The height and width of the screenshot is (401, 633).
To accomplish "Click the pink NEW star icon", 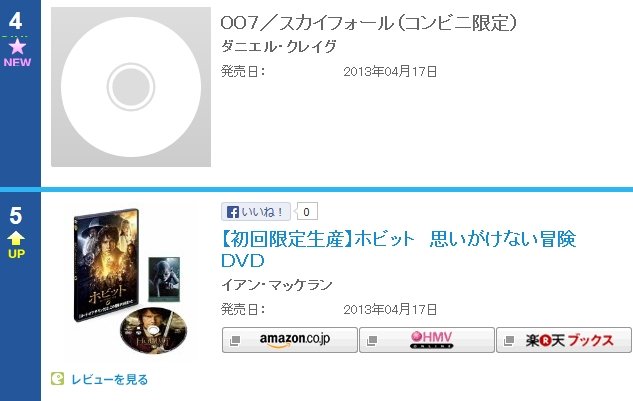I will tap(17, 47).
